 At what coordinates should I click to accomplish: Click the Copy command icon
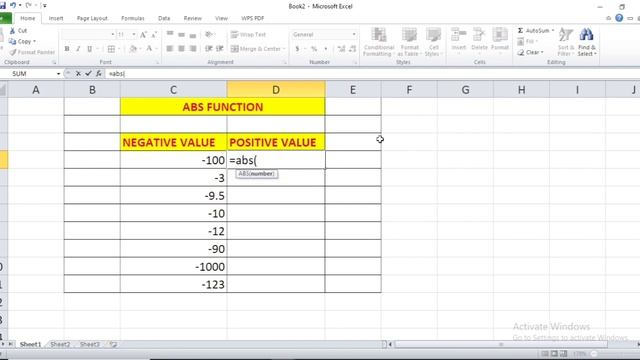coord(12,41)
